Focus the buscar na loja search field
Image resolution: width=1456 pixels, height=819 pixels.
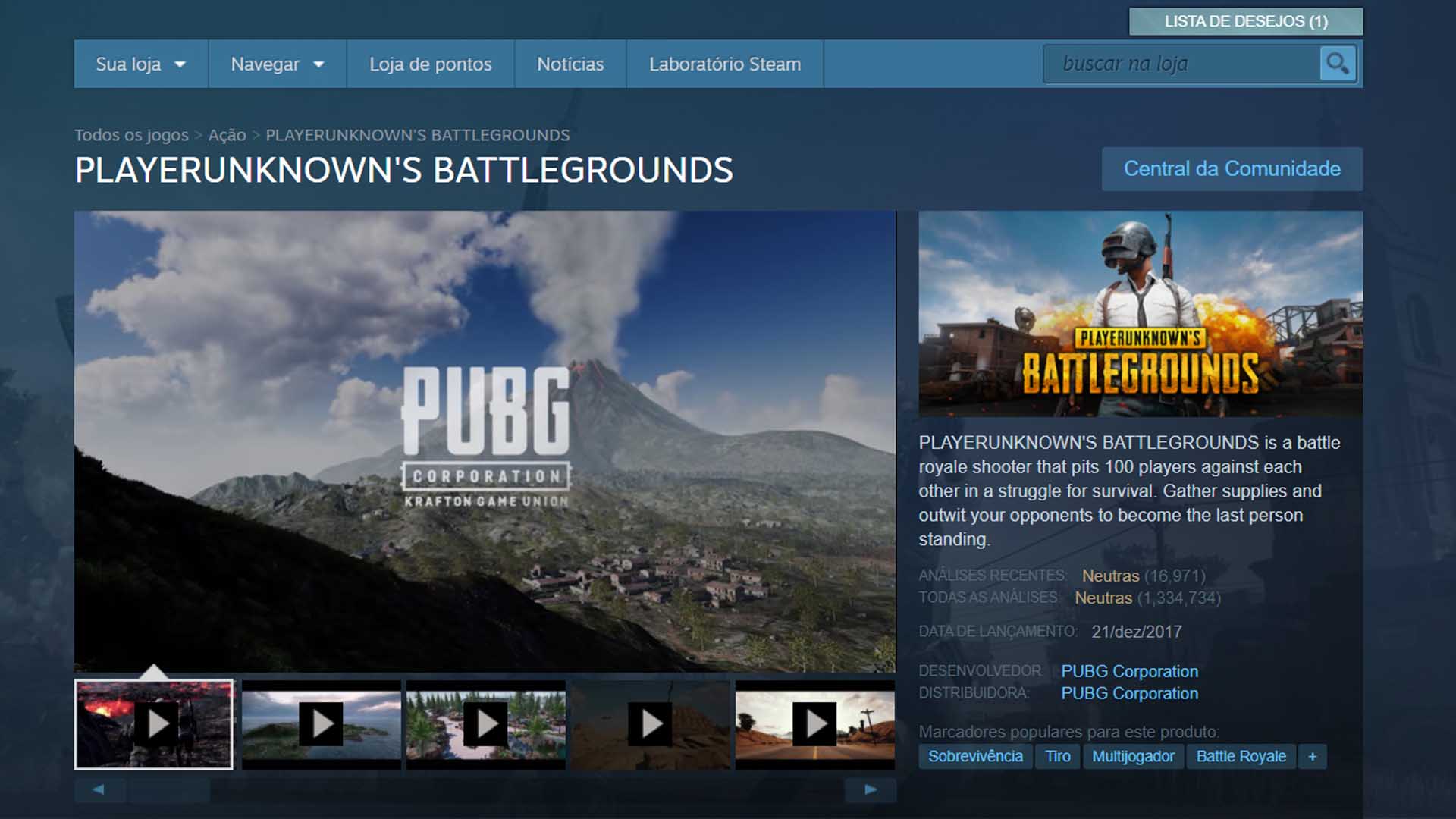[x=1181, y=64]
